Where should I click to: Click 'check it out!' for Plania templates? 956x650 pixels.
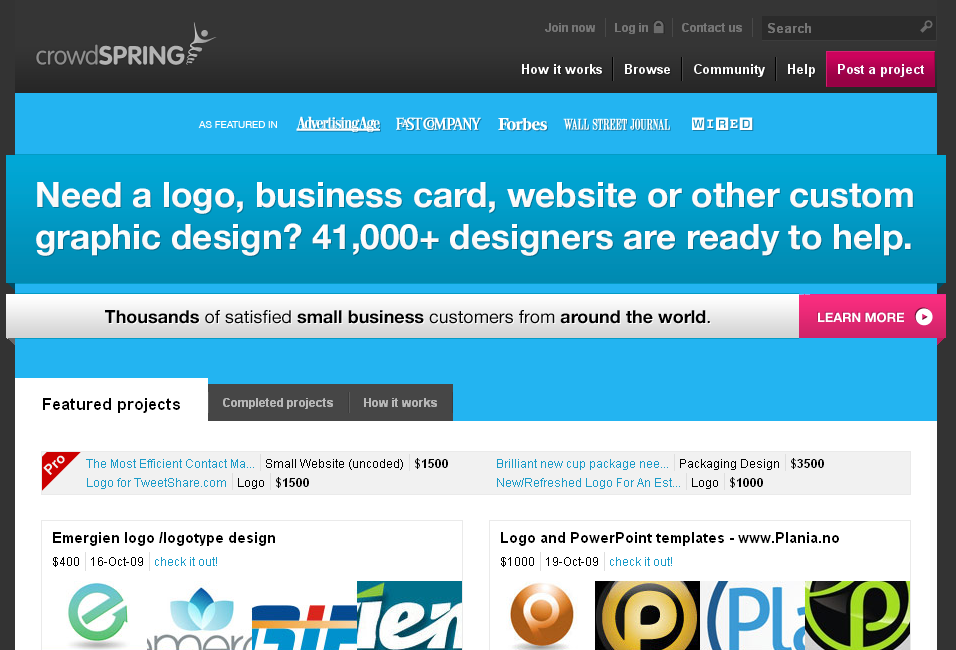pos(641,562)
